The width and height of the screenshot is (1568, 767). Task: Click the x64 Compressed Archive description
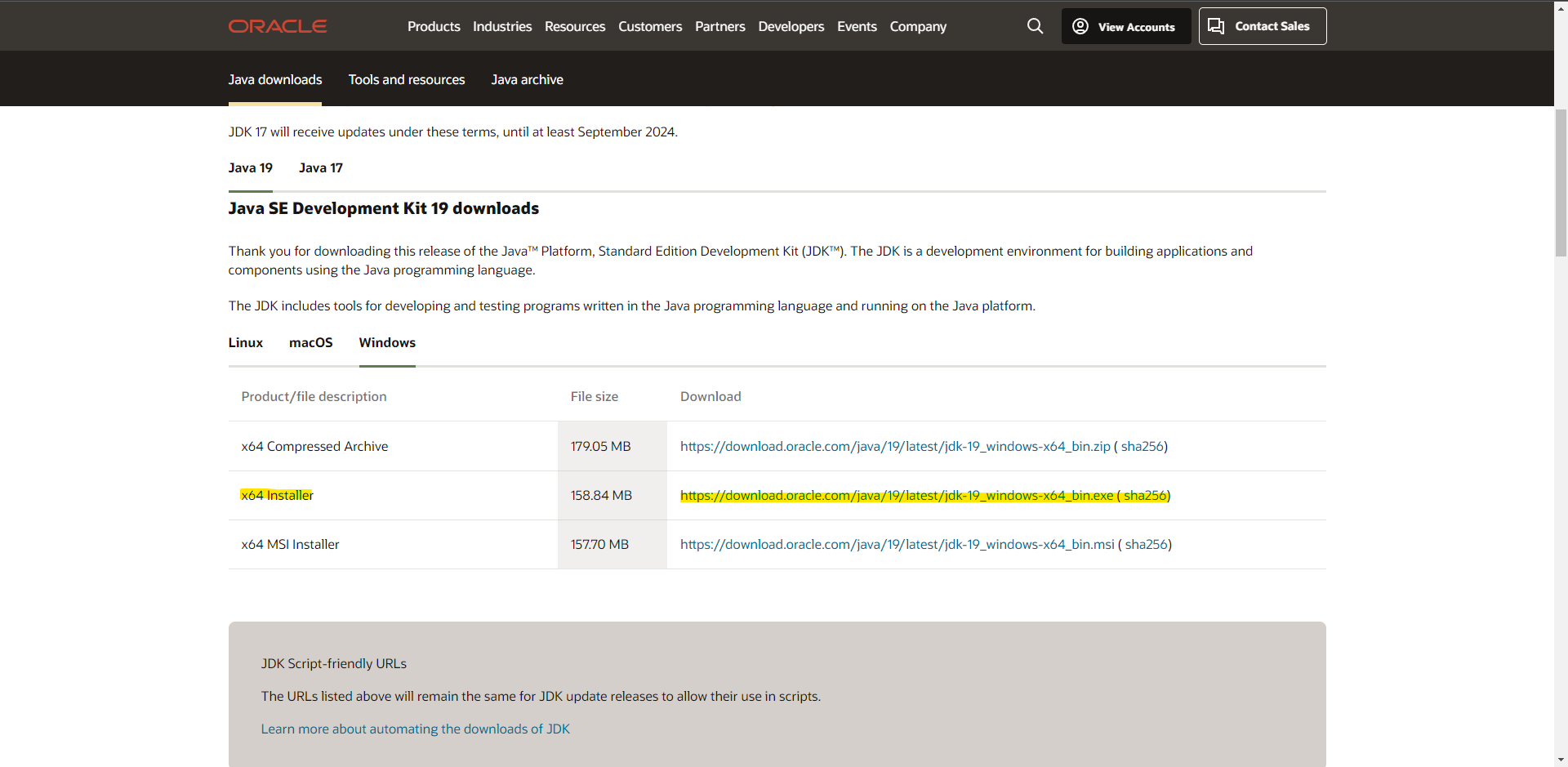314,446
